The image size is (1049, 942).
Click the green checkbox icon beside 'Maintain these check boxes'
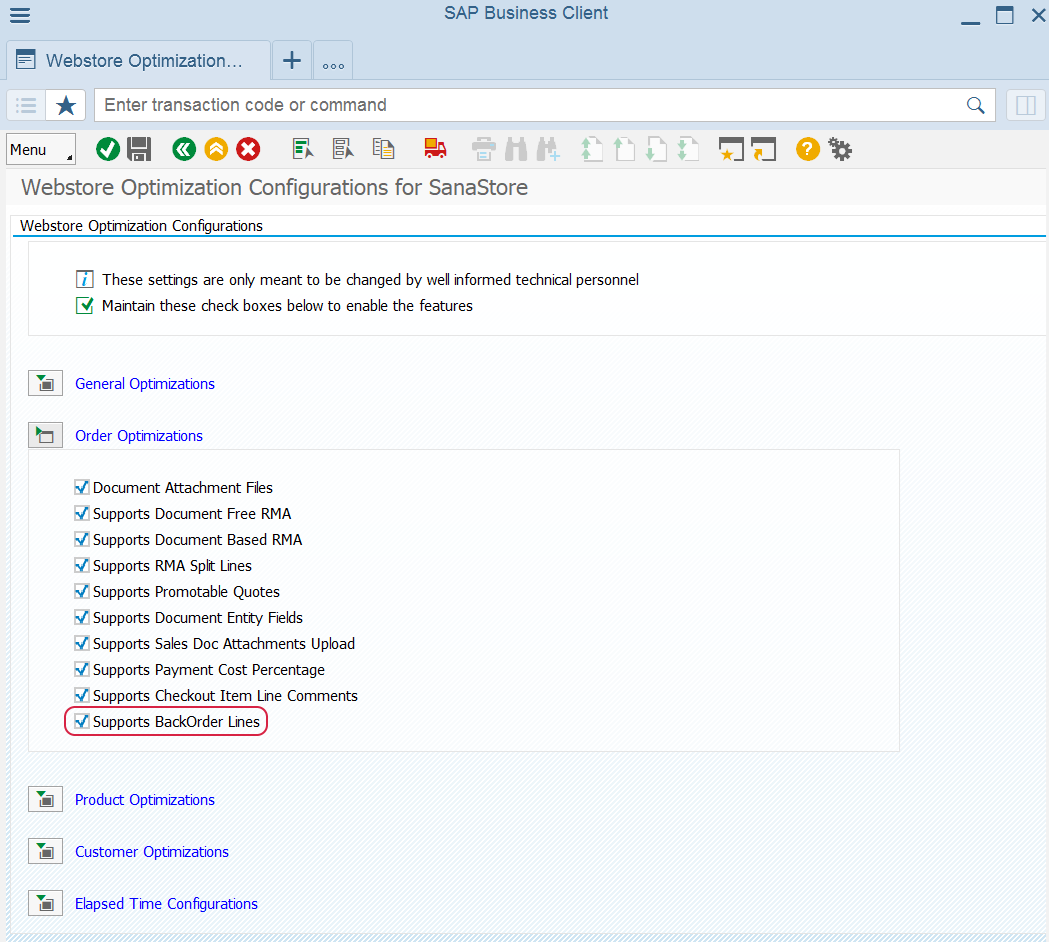point(84,305)
